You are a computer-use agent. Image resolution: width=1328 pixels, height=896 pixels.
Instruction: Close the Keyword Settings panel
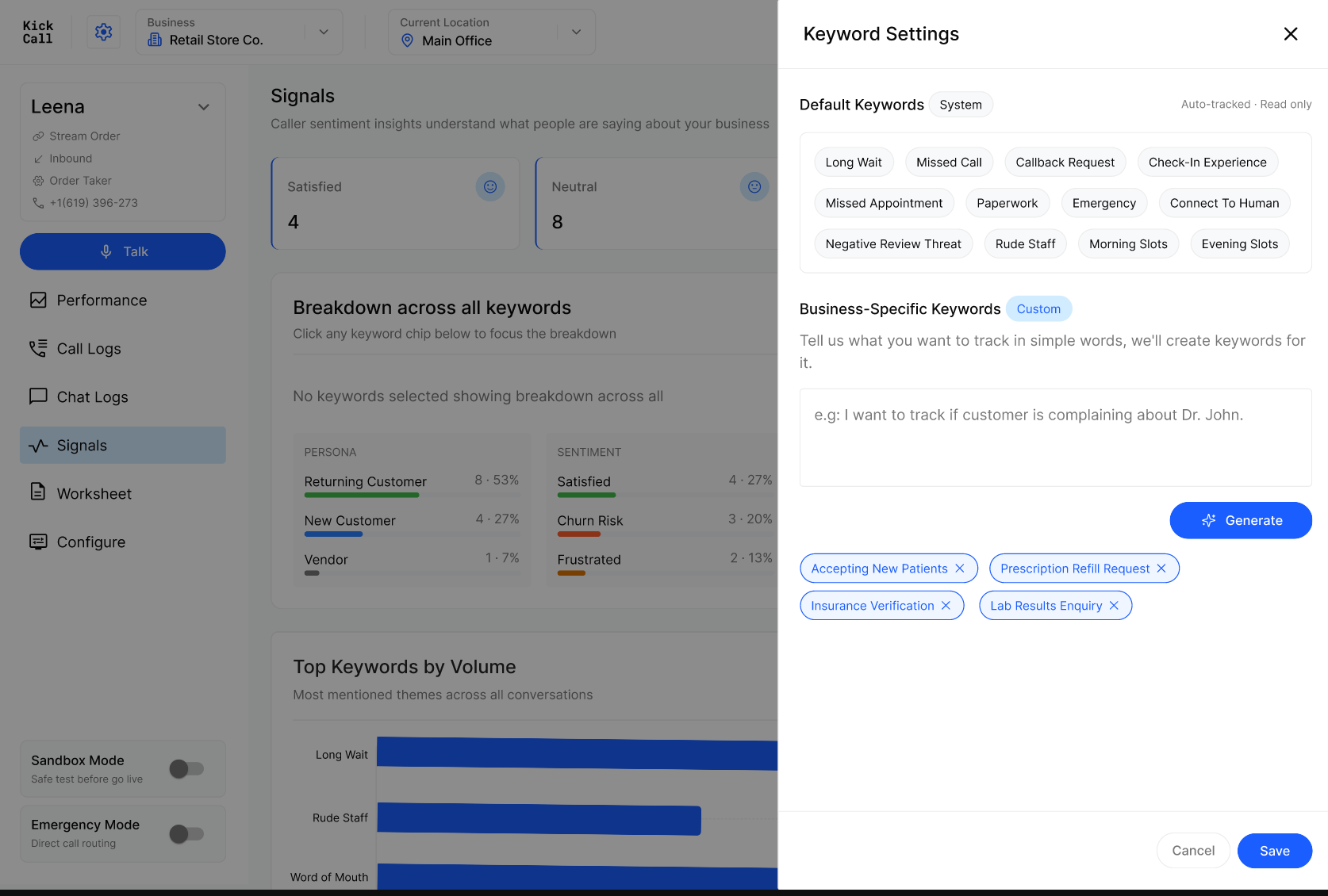click(x=1291, y=34)
